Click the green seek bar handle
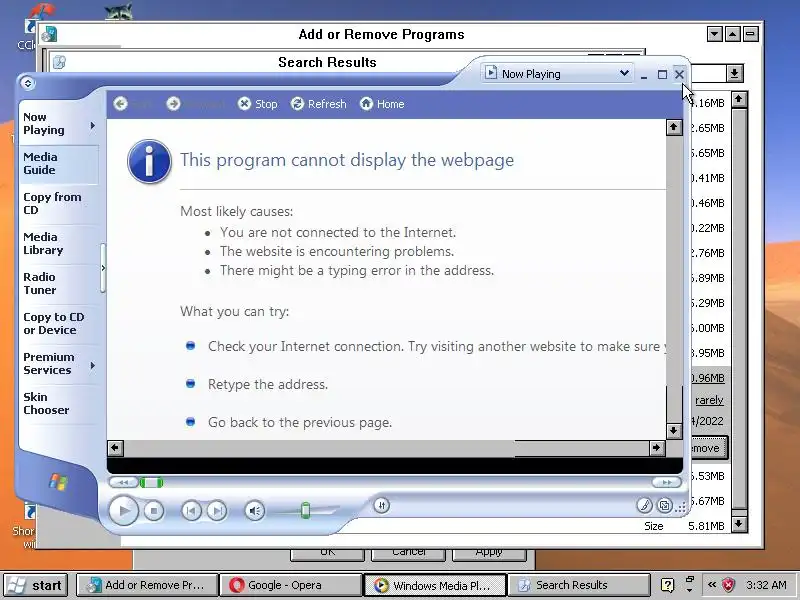This screenshot has width=800, height=600. [151, 482]
